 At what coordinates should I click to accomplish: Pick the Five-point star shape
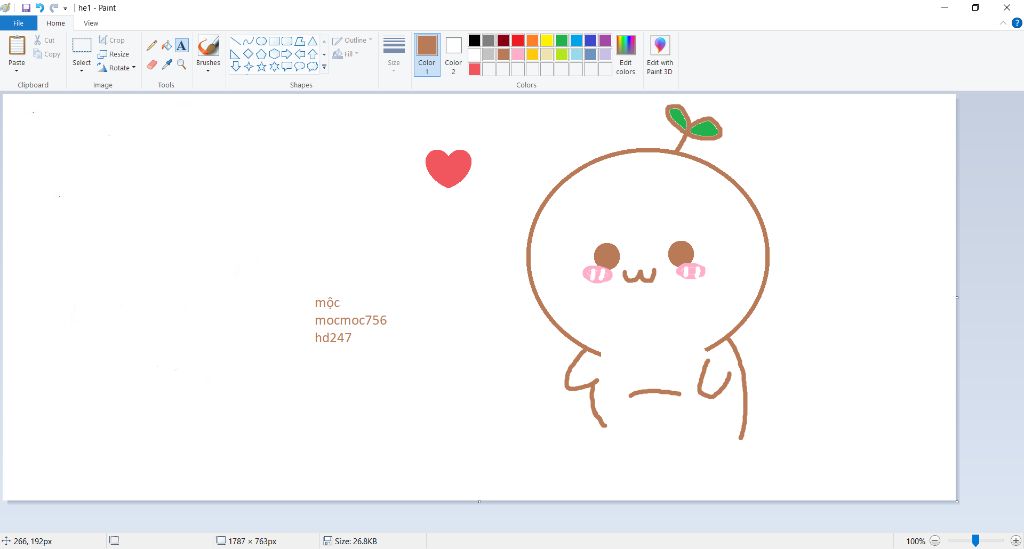tap(261, 66)
